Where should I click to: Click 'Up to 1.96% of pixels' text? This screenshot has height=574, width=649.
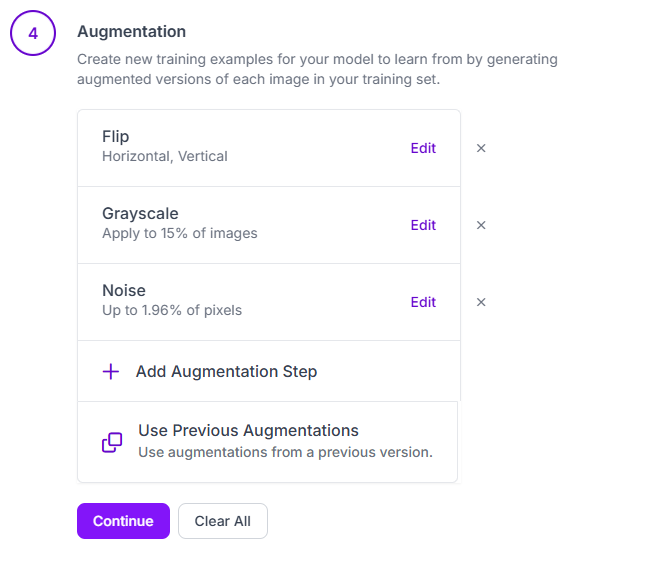click(172, 310)
